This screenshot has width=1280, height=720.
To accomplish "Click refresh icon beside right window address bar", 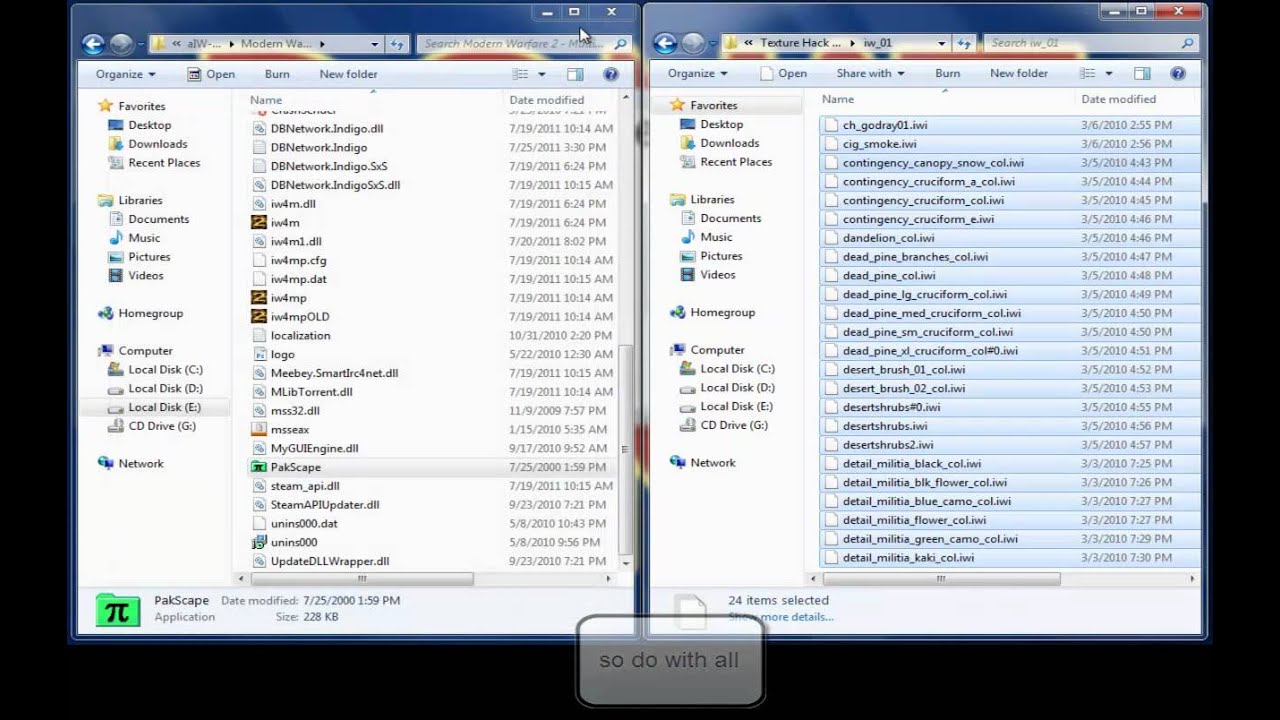I will 964,43.
